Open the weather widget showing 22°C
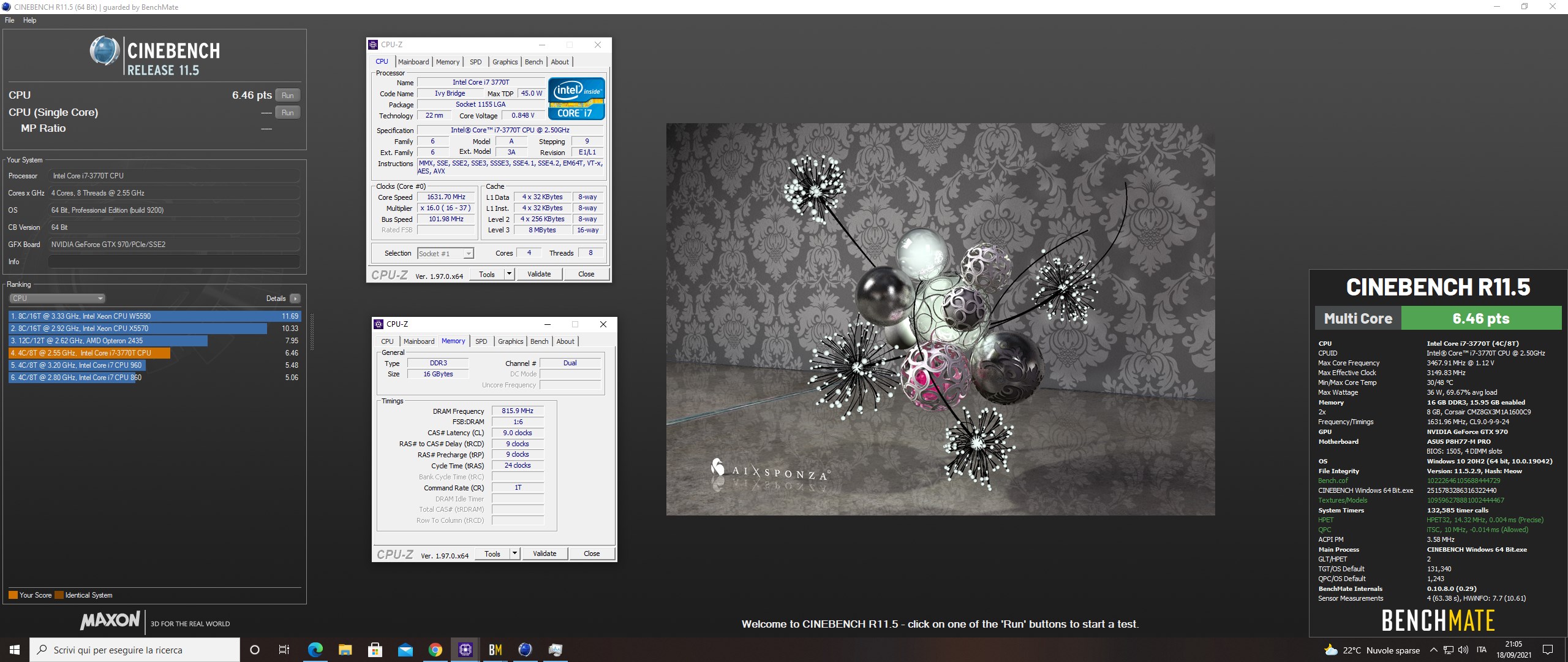1568x662 pixels. (x=1372, y=650)
